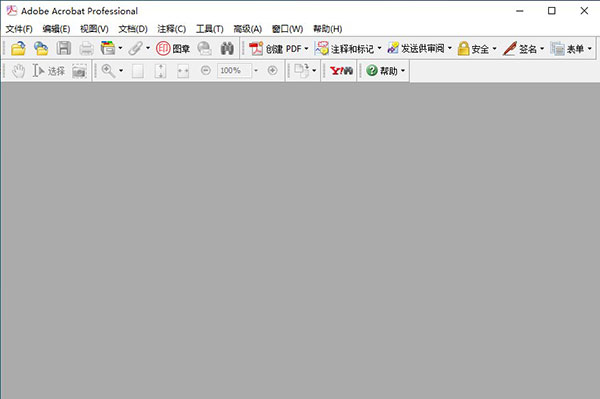Open the 工具(T) menu
The image size is (600, 399).
[x=209, y=29]
